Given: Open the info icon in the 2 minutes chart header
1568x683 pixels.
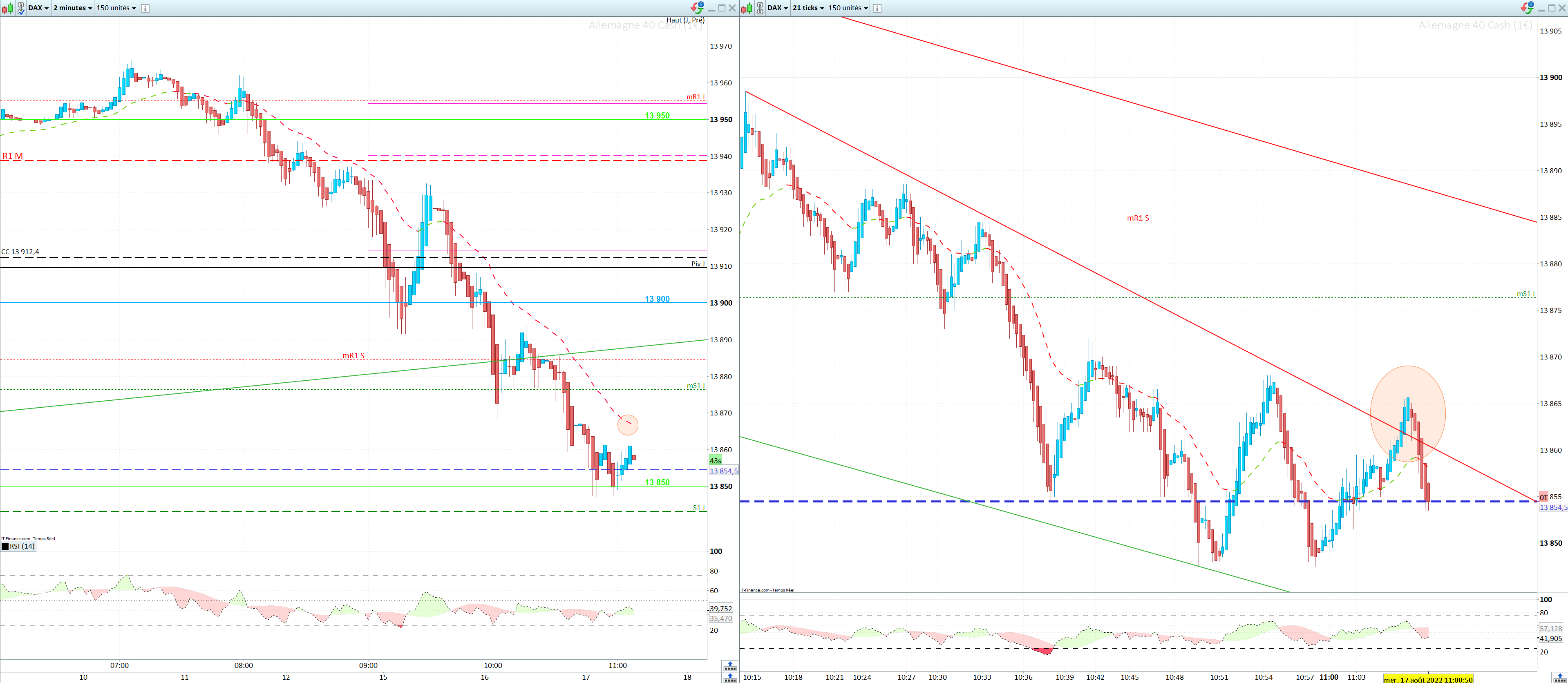Looking at the screenshot, I should coord(145,8).
